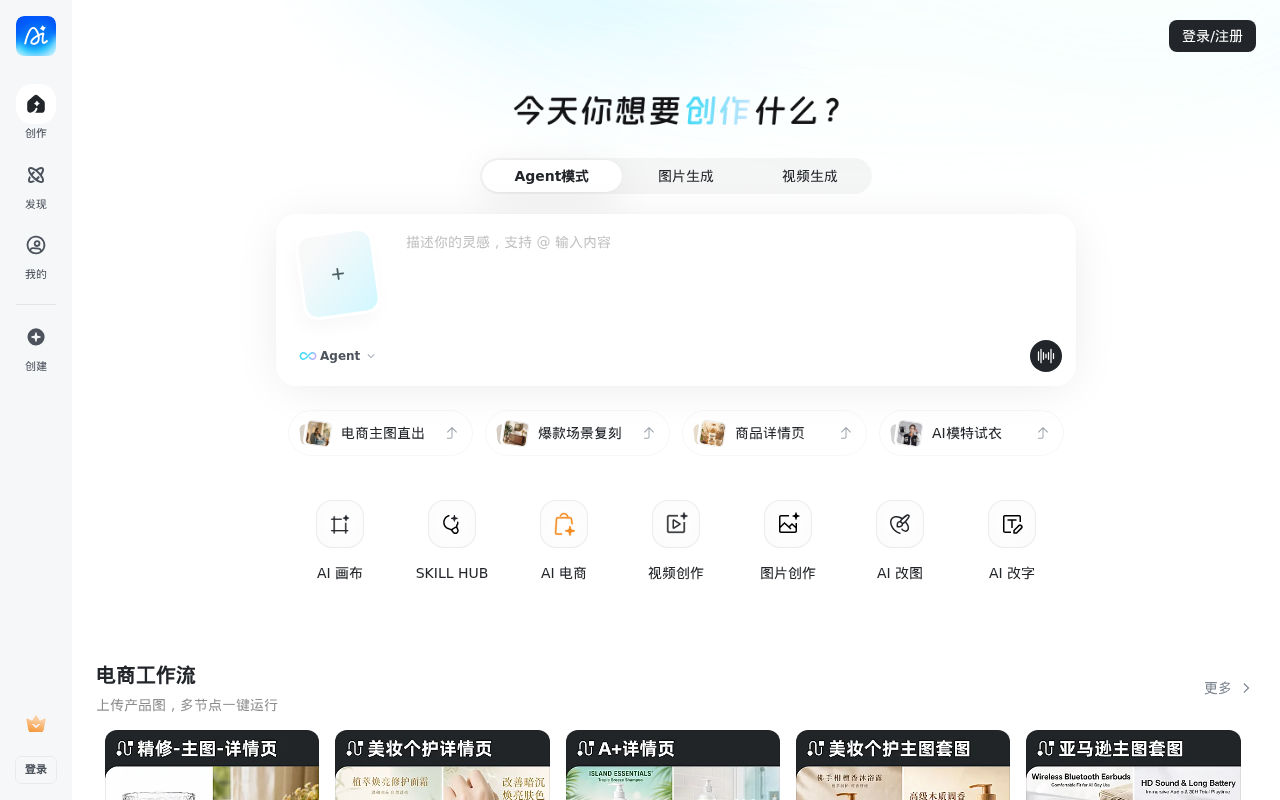This screenshot has height=800, width=1280.
Task: Open the 图片创作 tool icon
Action: 788,524
